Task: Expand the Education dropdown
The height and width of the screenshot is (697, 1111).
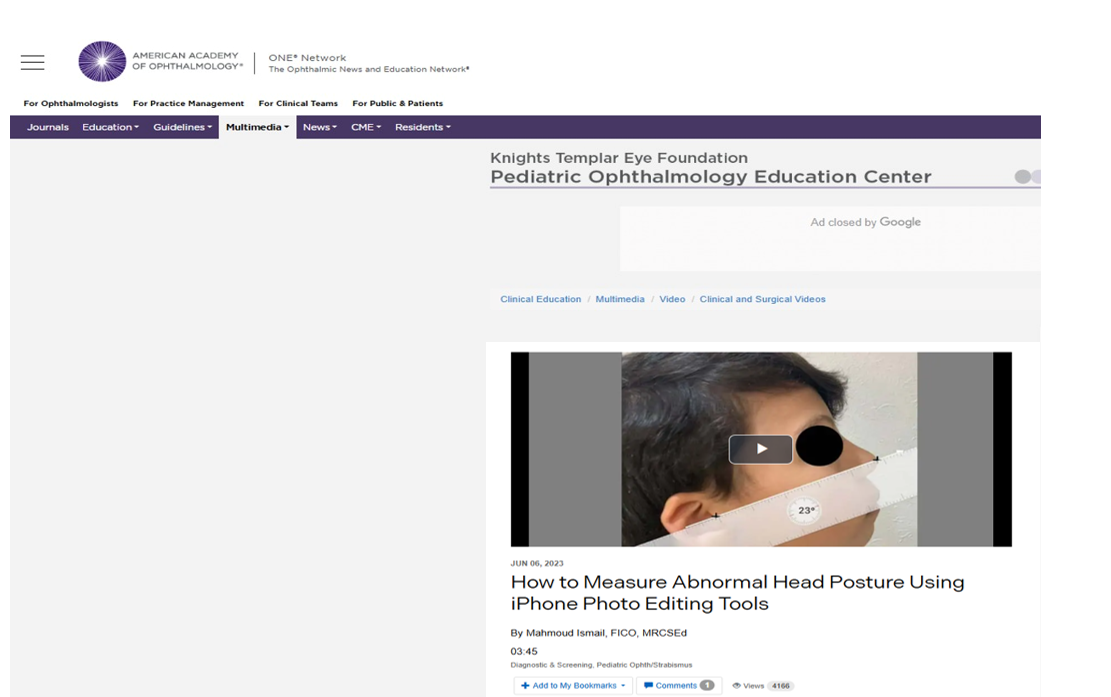Action: [110, 128]
